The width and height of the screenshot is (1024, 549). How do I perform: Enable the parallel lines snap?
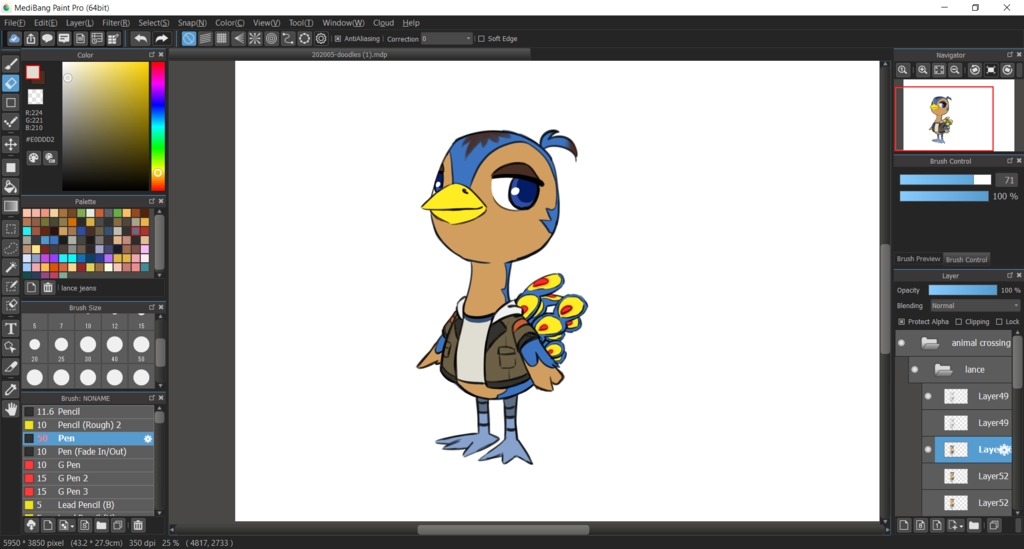[x=205, y=39]
